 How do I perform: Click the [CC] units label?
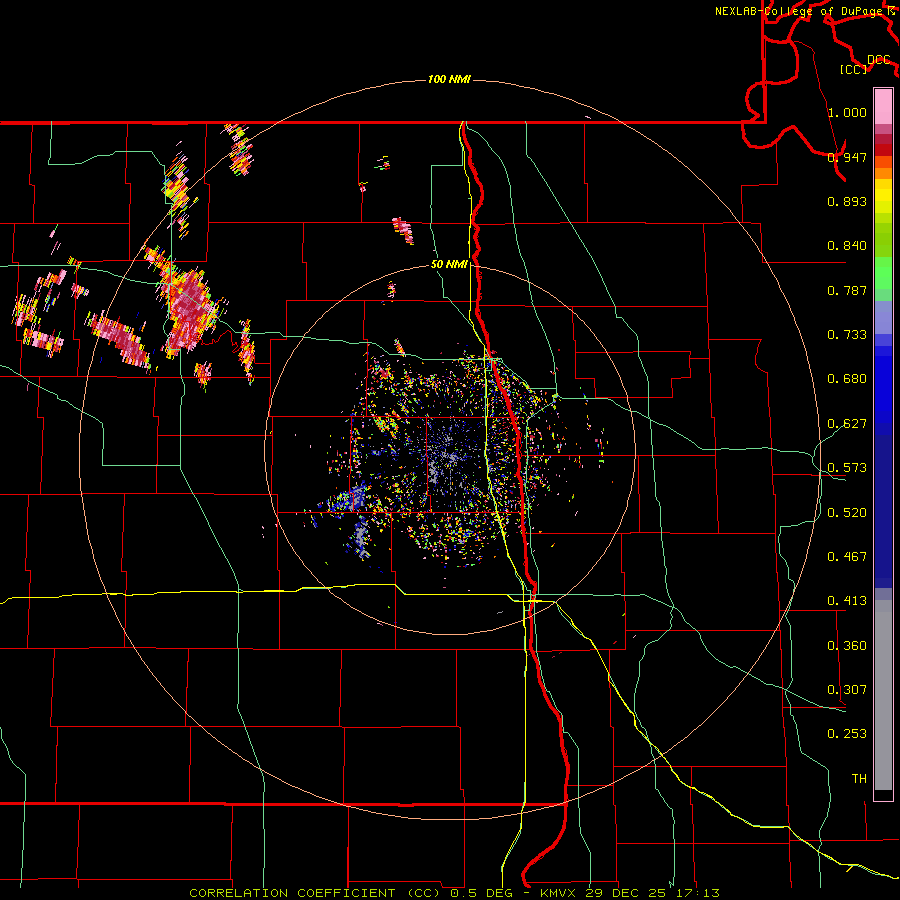tap(854, 69)
